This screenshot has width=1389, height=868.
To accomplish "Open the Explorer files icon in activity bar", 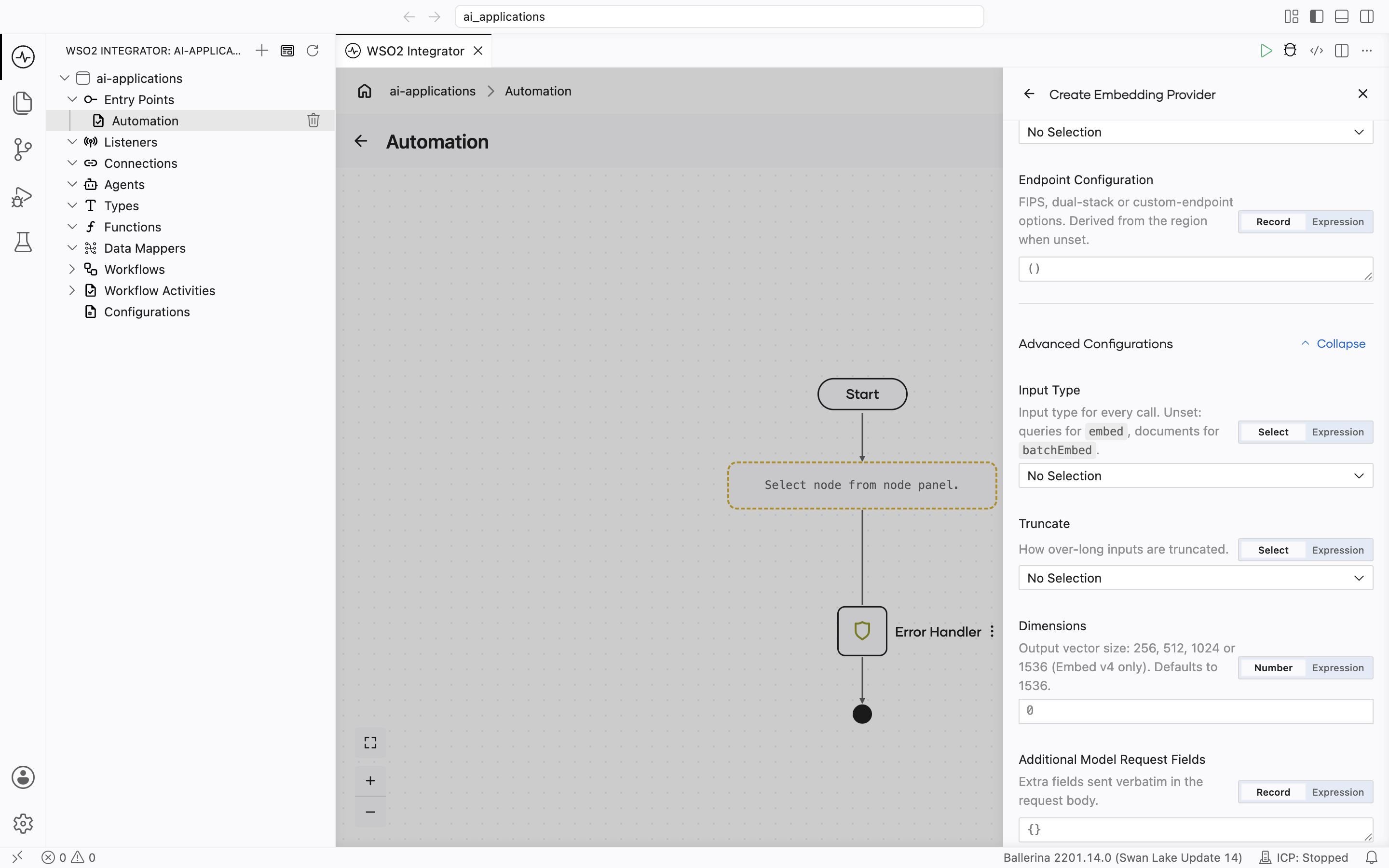I will click(23, 103).
